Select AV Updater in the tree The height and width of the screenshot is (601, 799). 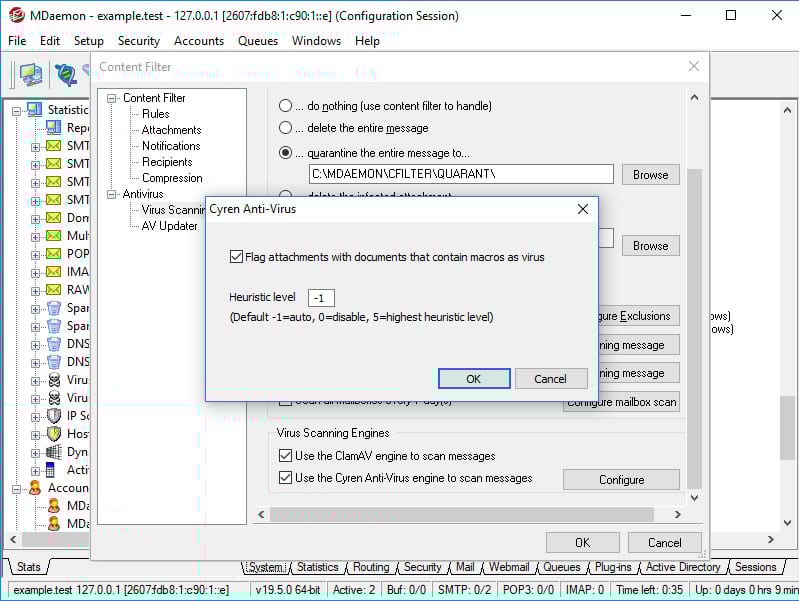170,226
